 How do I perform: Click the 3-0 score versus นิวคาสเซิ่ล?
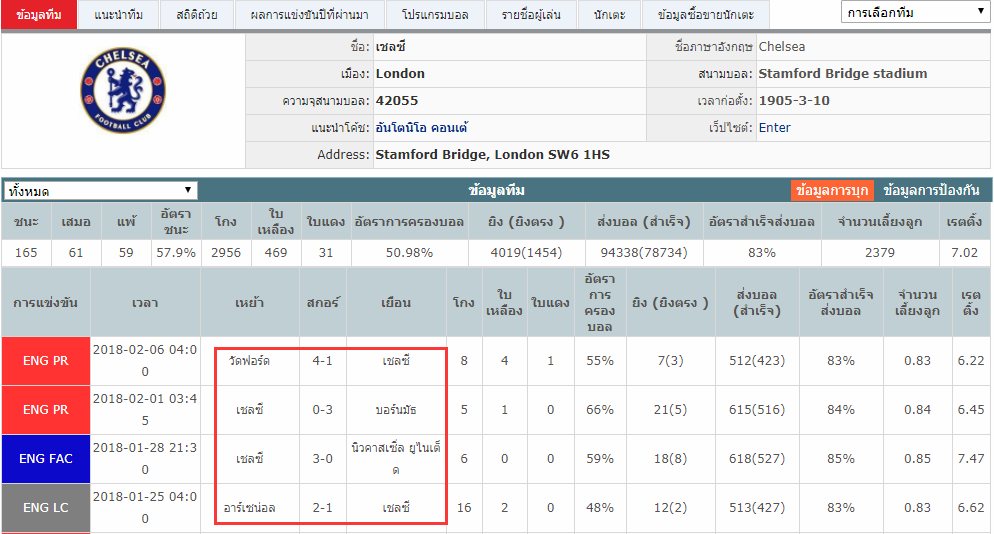pyautogui.click(x=322, y=459)
